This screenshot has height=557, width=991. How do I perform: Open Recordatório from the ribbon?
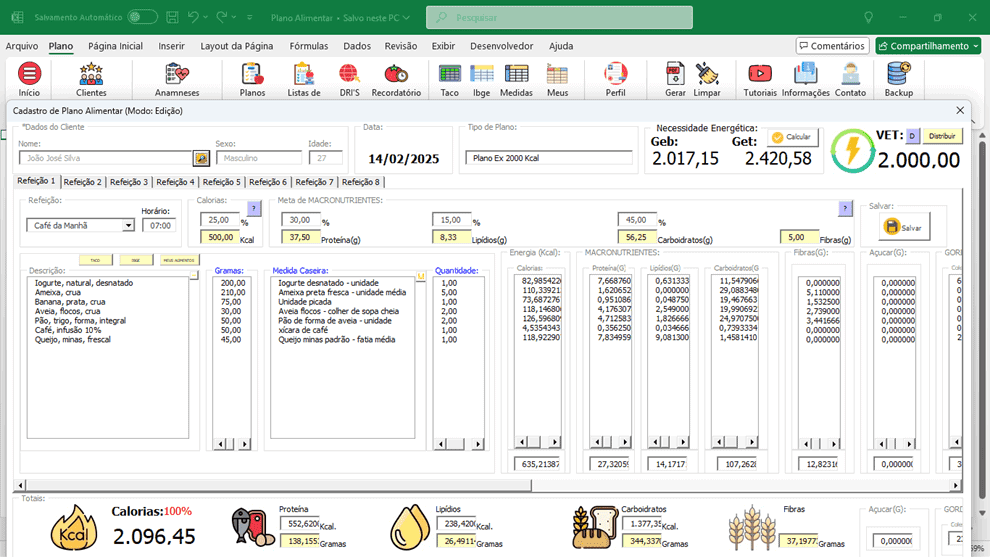coord(396,80)
